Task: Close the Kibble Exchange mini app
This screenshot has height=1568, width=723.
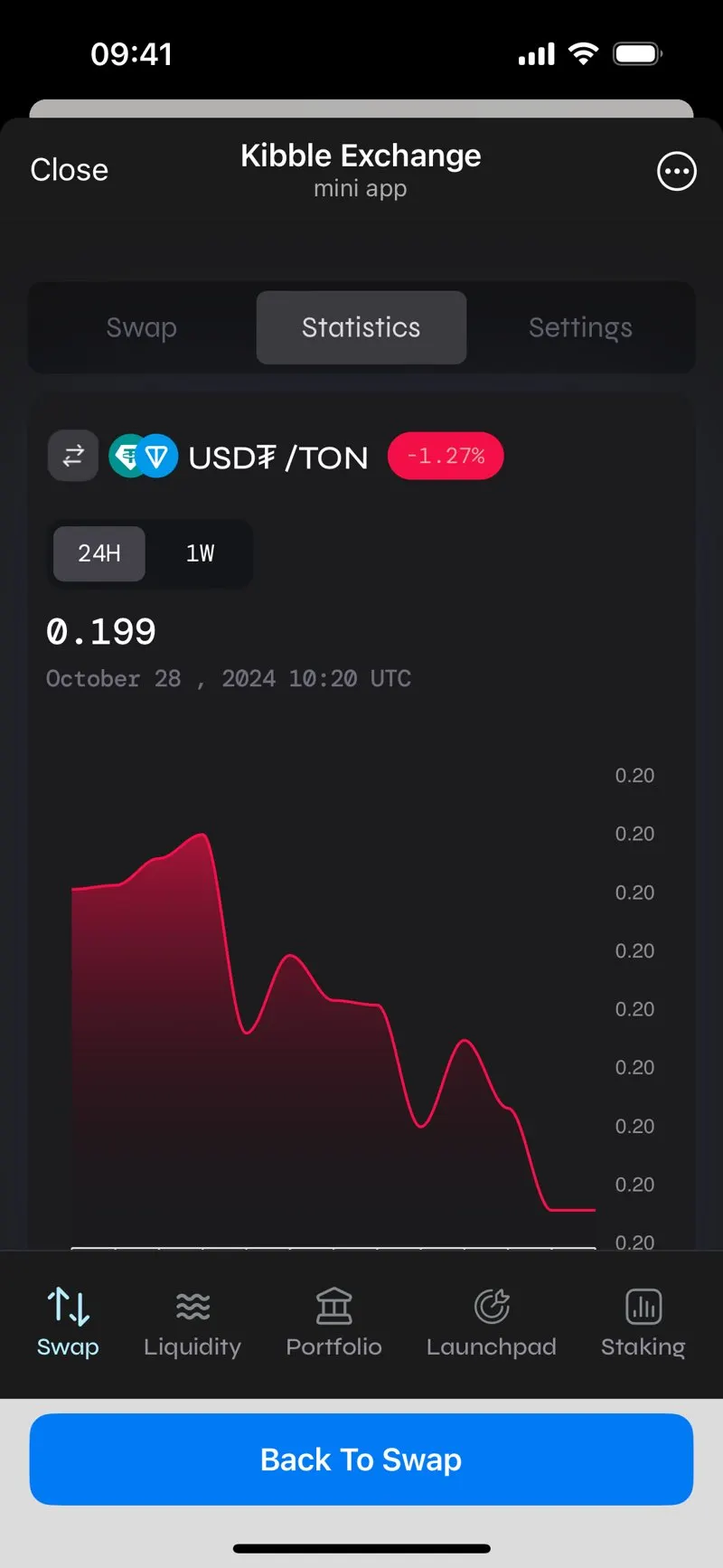Action: [69, 170]
